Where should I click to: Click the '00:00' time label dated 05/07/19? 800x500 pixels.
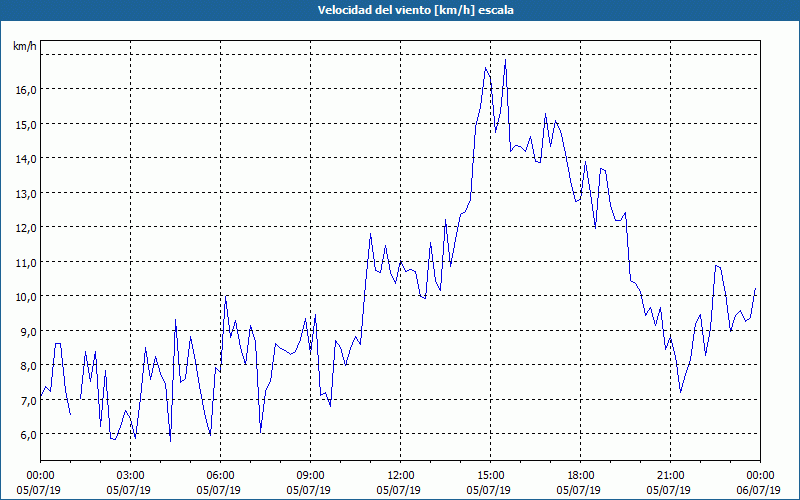pyautogui.click(x=40, y=476)
